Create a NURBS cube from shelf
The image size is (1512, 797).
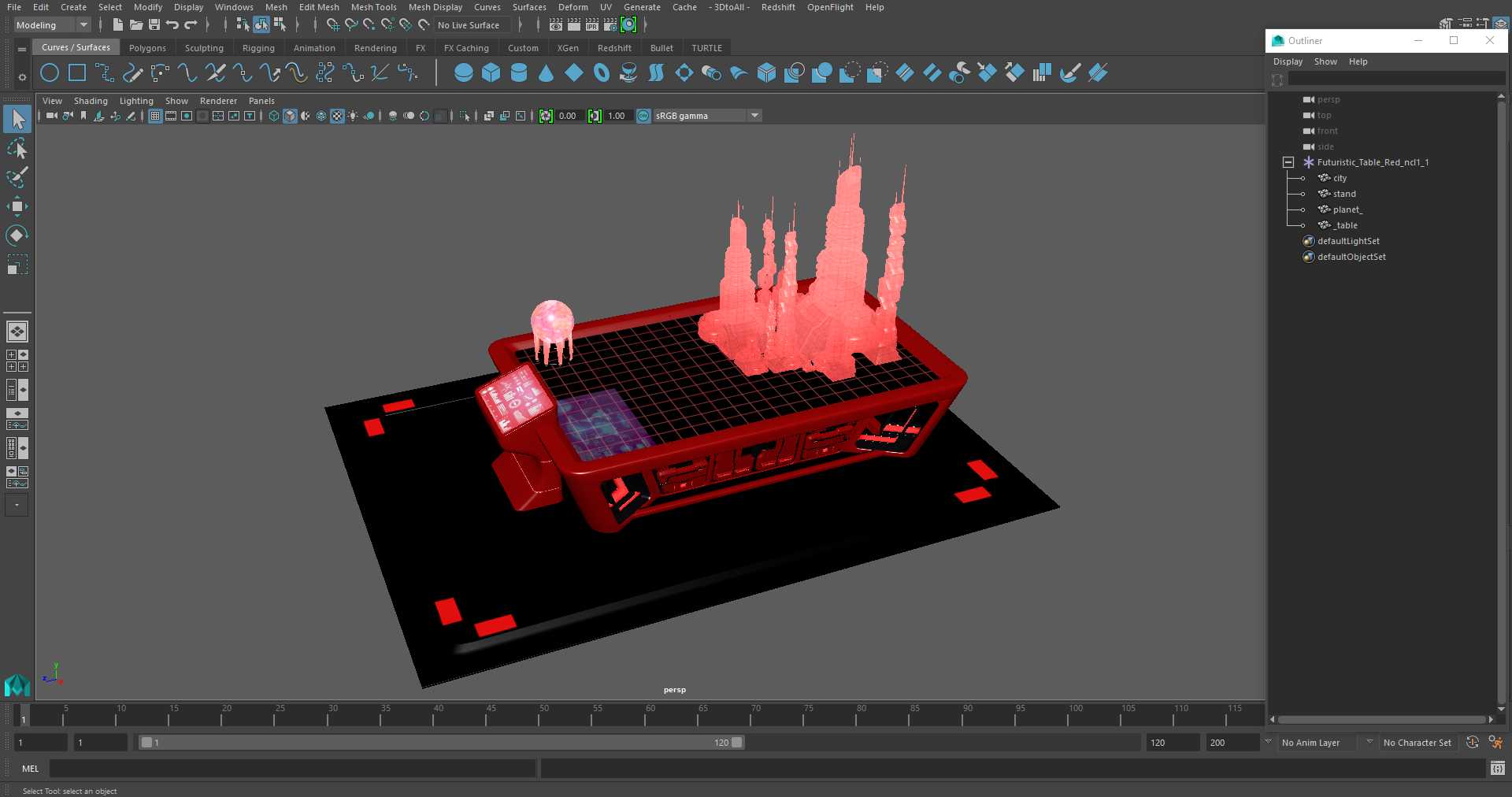click(491, 73)
